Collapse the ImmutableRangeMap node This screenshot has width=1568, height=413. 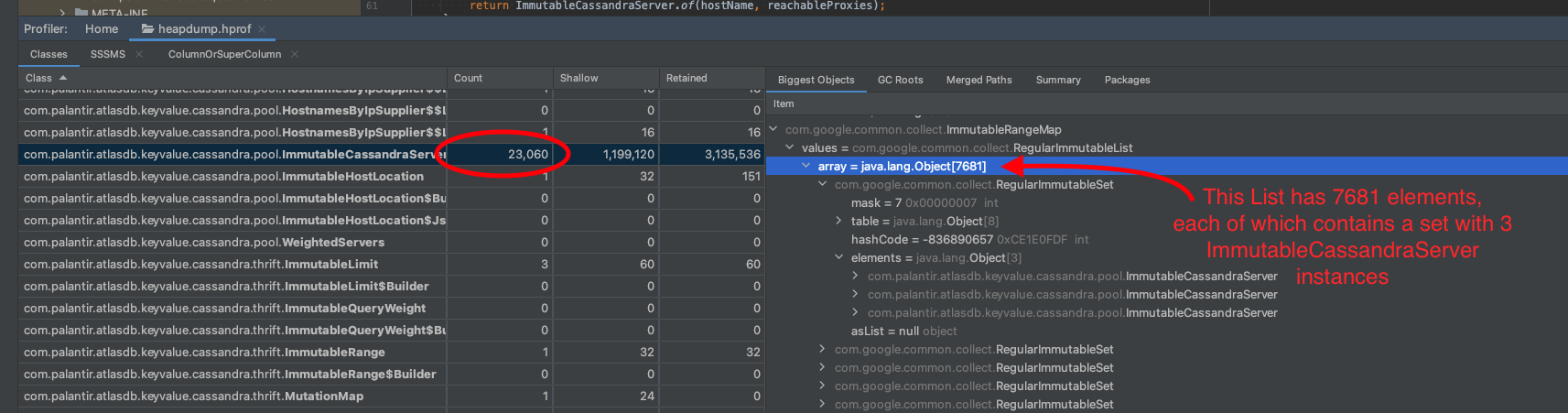coord(773,129)
